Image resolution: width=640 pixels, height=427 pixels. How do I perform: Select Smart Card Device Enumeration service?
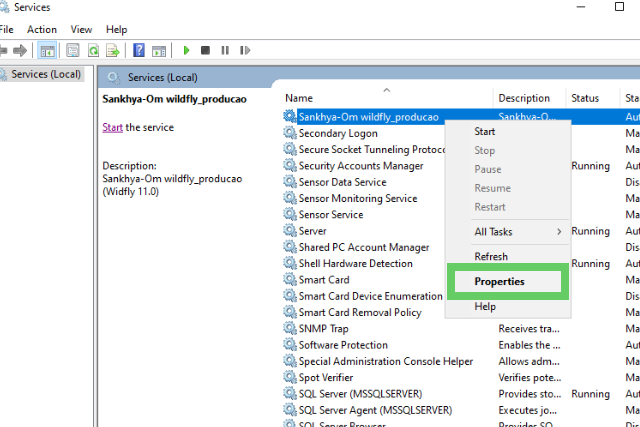(371, 297)
